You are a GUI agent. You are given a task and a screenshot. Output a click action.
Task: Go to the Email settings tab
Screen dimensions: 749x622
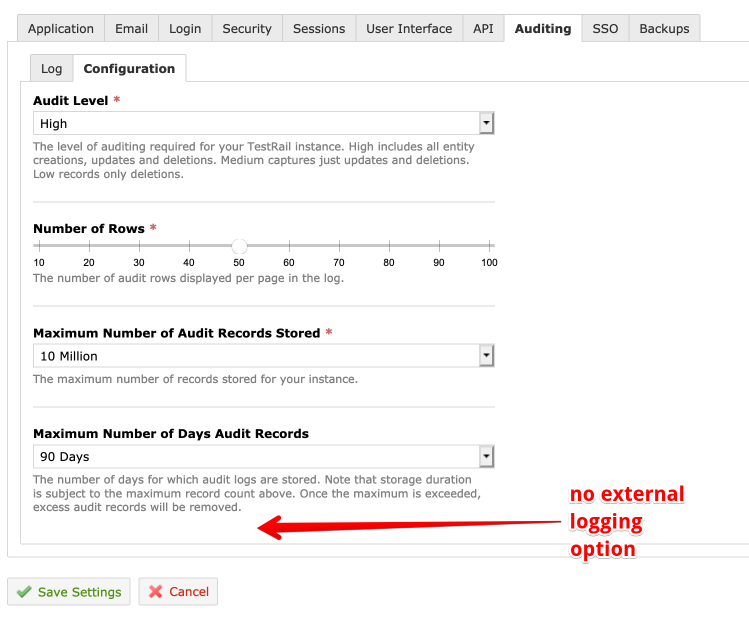tap(131, 29)
